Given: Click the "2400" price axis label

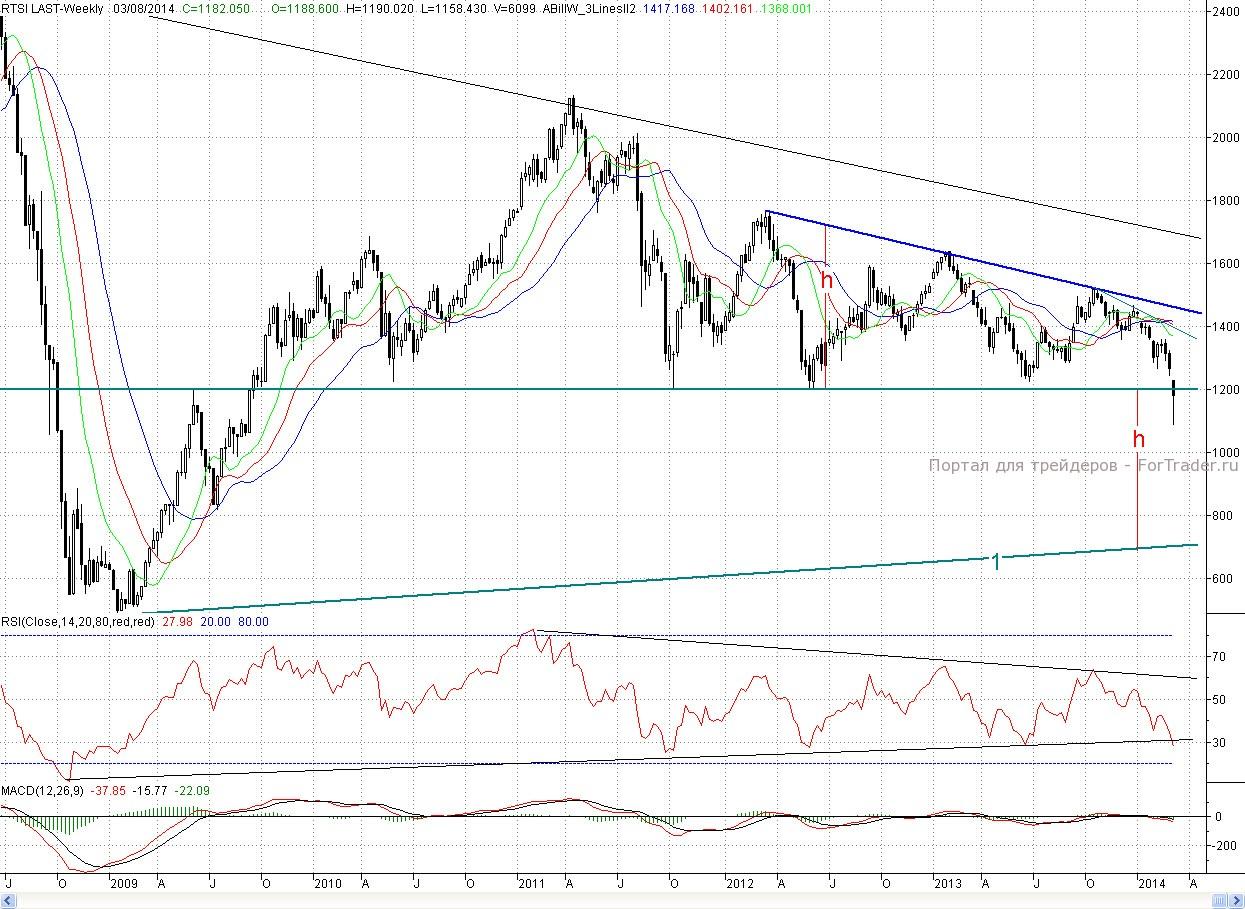Looking at the screenshot, I should (x=1224, y=12).
